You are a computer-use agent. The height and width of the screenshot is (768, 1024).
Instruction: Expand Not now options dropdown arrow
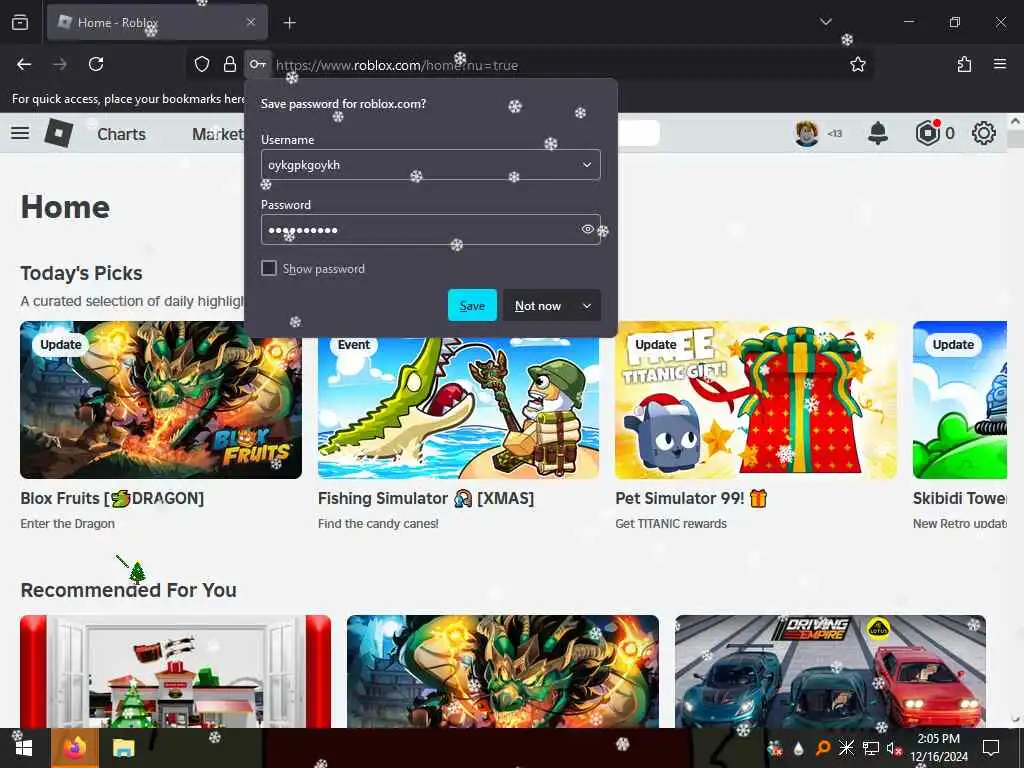coord(587,305)
